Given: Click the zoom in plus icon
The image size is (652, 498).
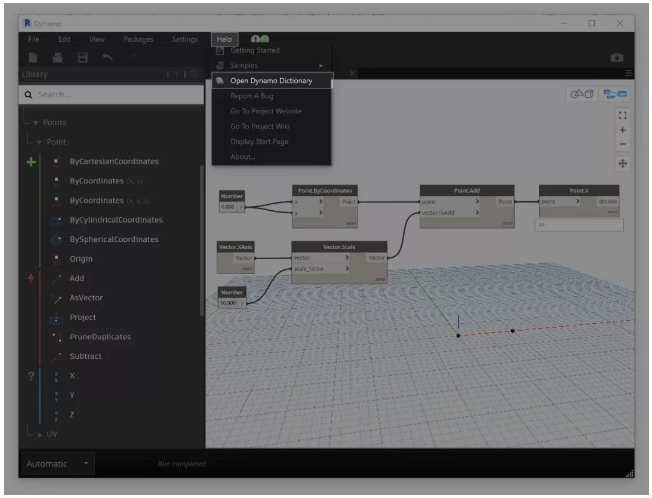Looking at the screenshot, I should click(x=623, y=130).
